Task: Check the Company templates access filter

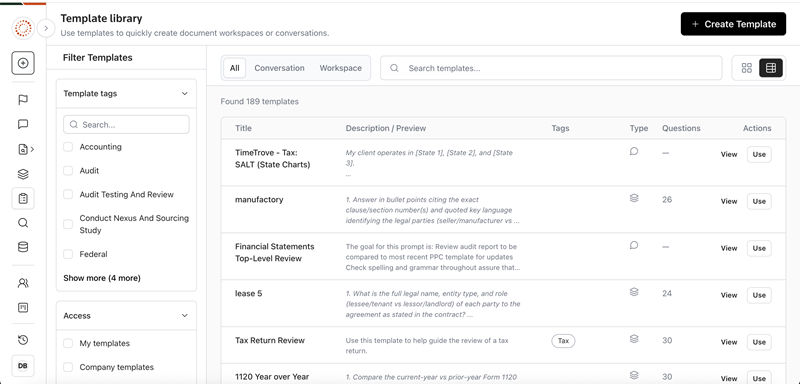Action: [68, 367]
